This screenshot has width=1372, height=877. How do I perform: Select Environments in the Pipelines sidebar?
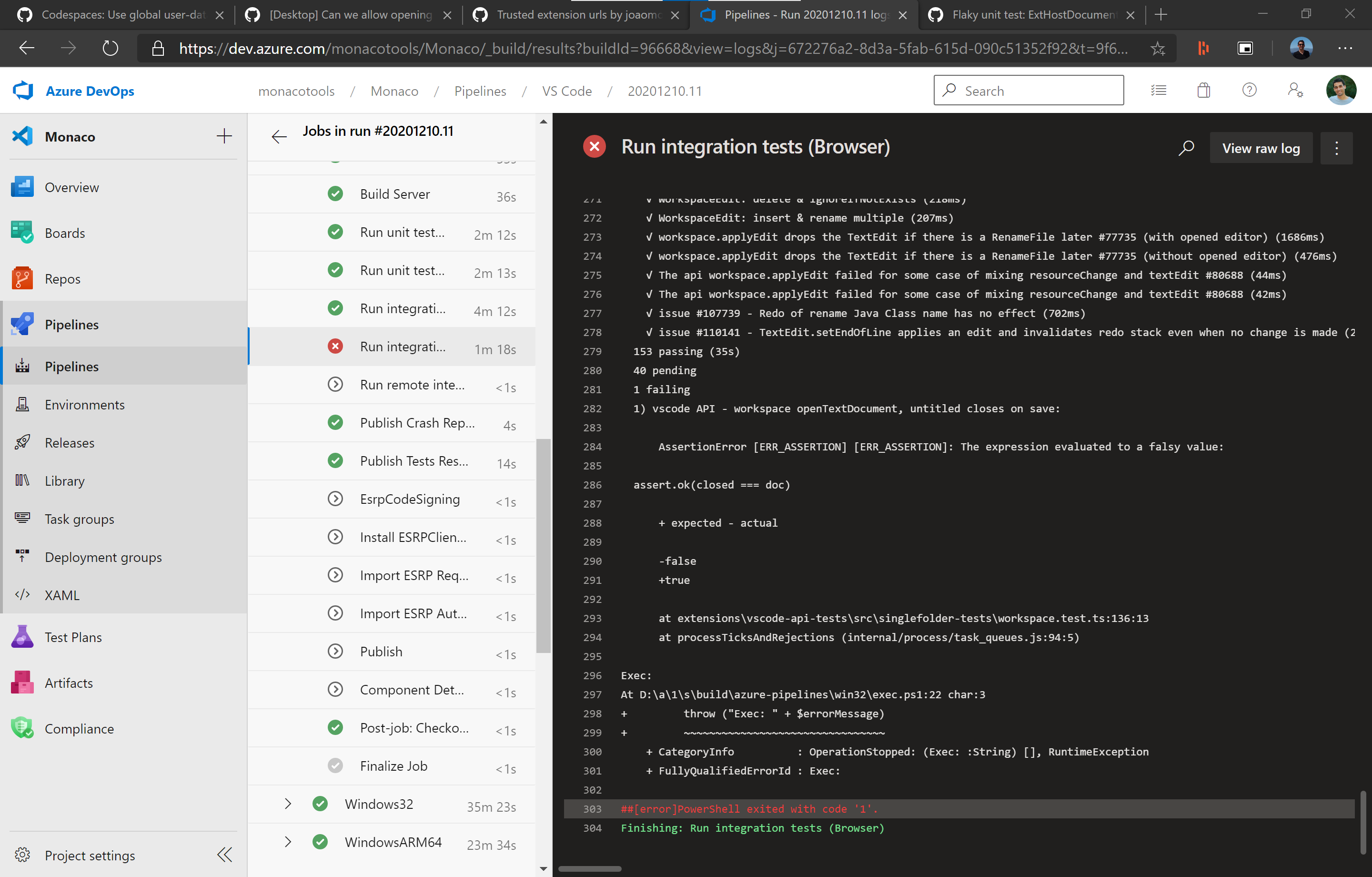click(84, 405)
